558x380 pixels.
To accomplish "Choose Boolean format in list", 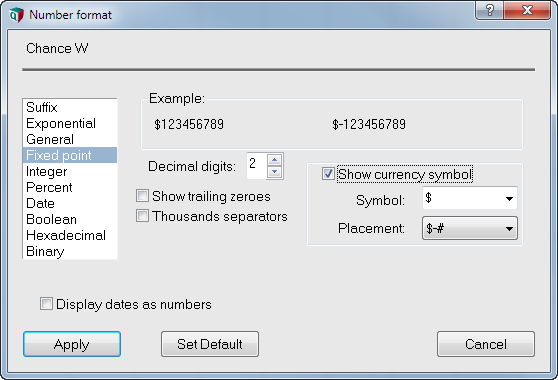I will pos(70,220).
